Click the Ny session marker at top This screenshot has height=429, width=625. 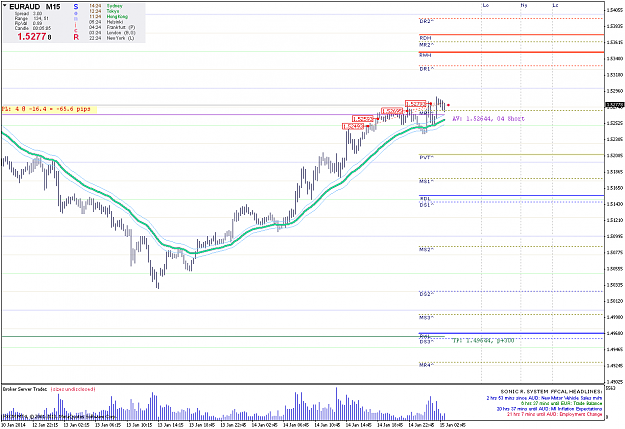pyautogui.click(x=524, y=6)
